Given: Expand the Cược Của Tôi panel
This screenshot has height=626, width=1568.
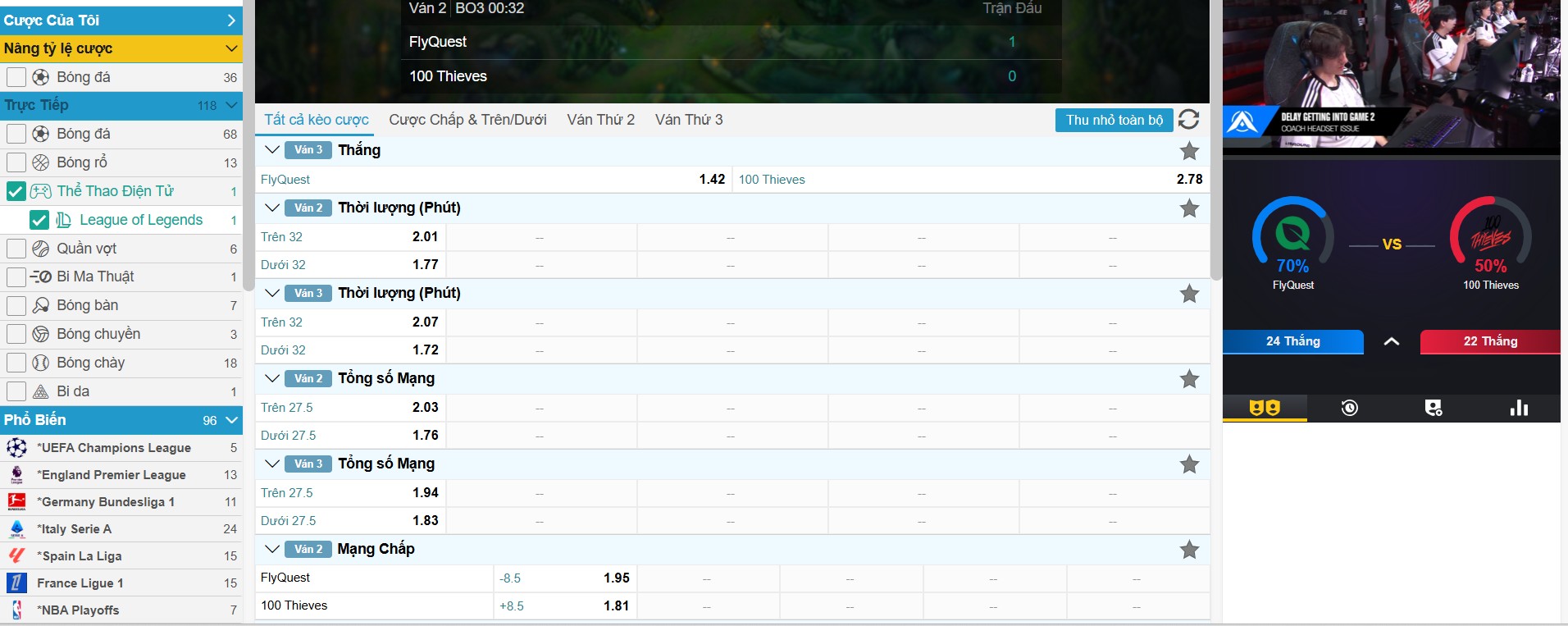Looking at the screenshot, I should (x=231, y=21).
